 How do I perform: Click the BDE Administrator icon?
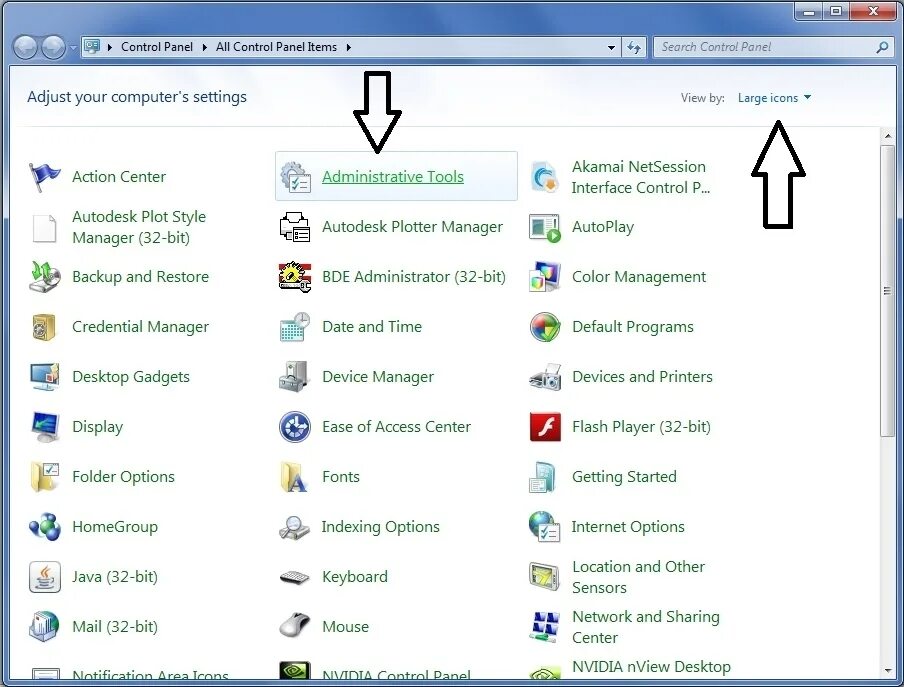click(295, 277)
